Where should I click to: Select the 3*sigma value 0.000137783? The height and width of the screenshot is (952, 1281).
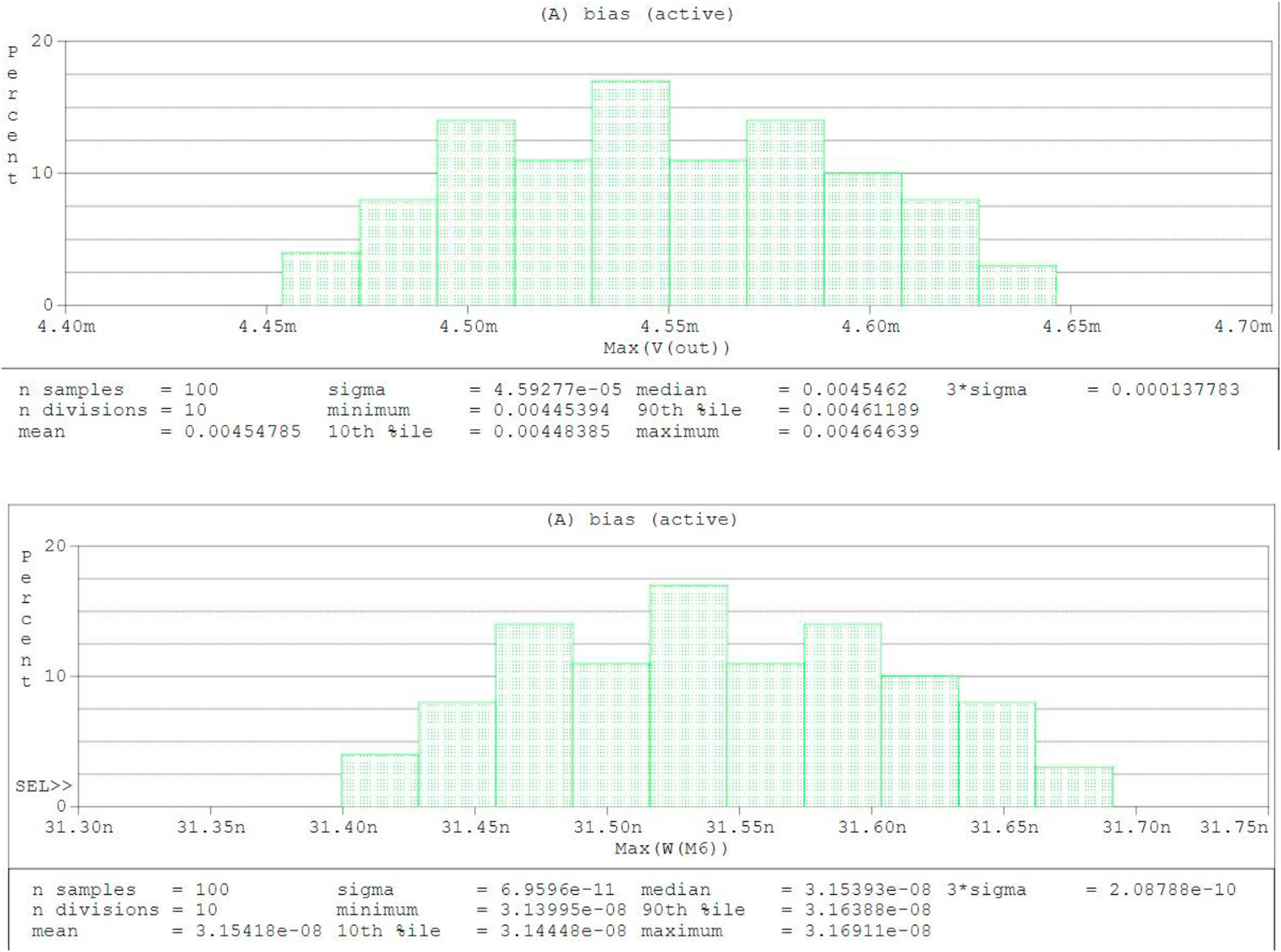tap(1175, 390)
